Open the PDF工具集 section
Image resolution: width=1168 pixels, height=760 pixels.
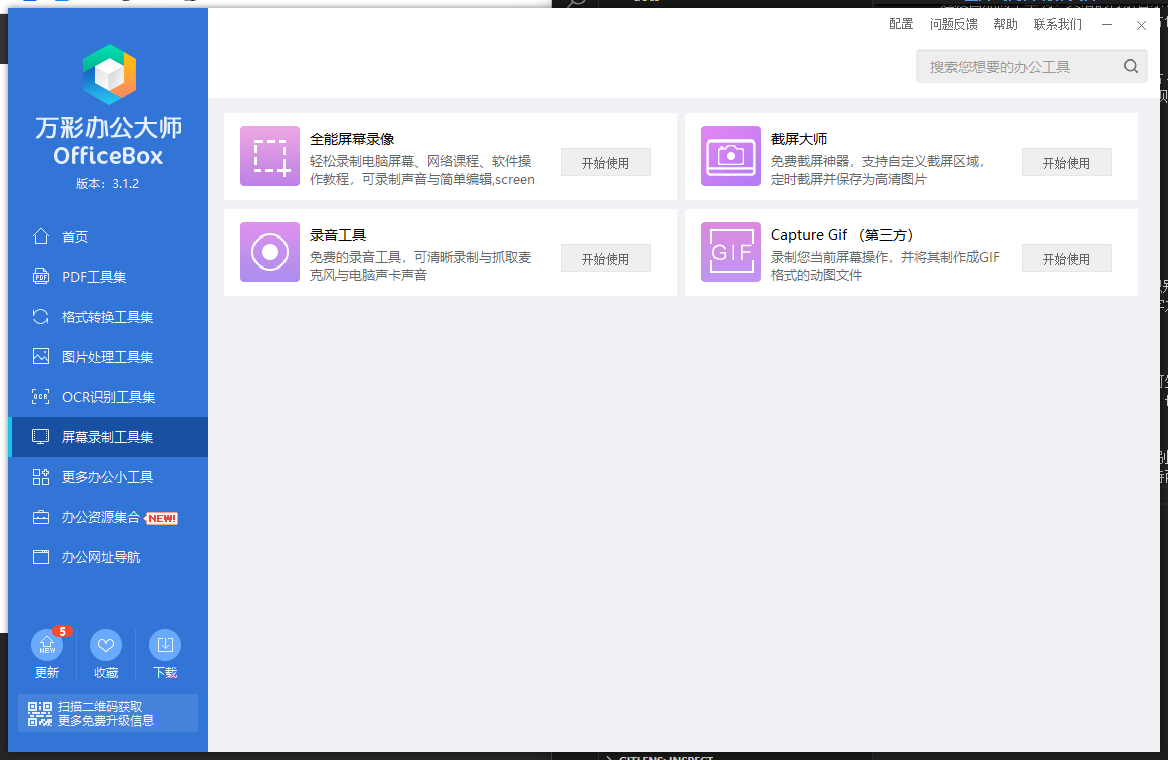point(108,276)
